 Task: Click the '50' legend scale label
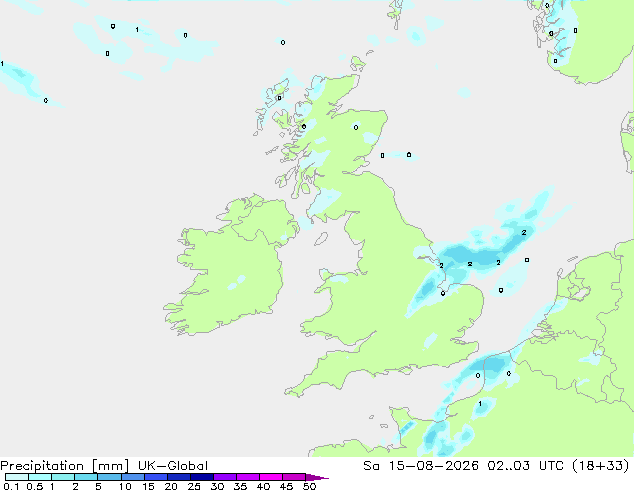click(x=309, y=486)
